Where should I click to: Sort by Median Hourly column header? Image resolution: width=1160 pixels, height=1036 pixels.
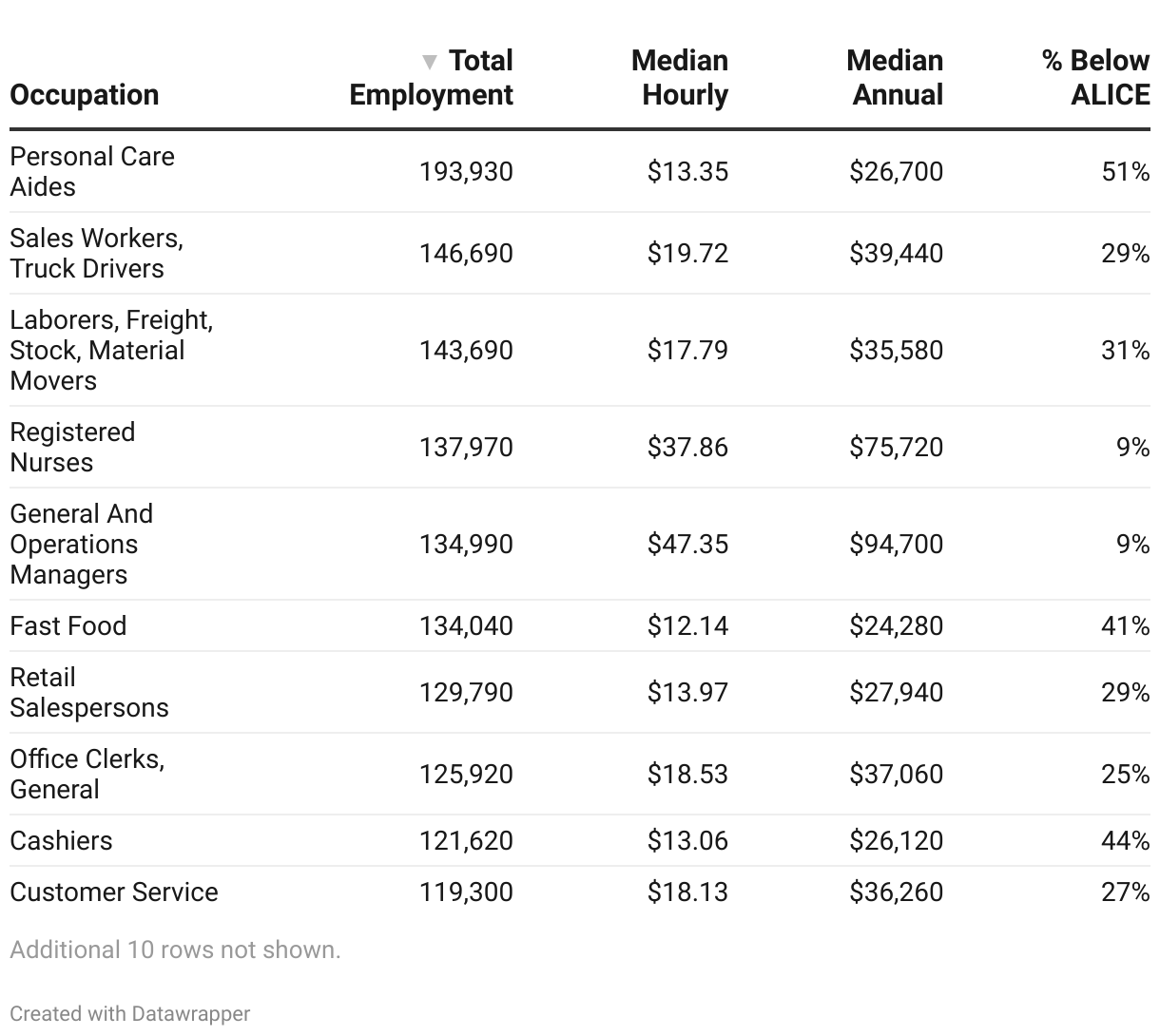680,78
